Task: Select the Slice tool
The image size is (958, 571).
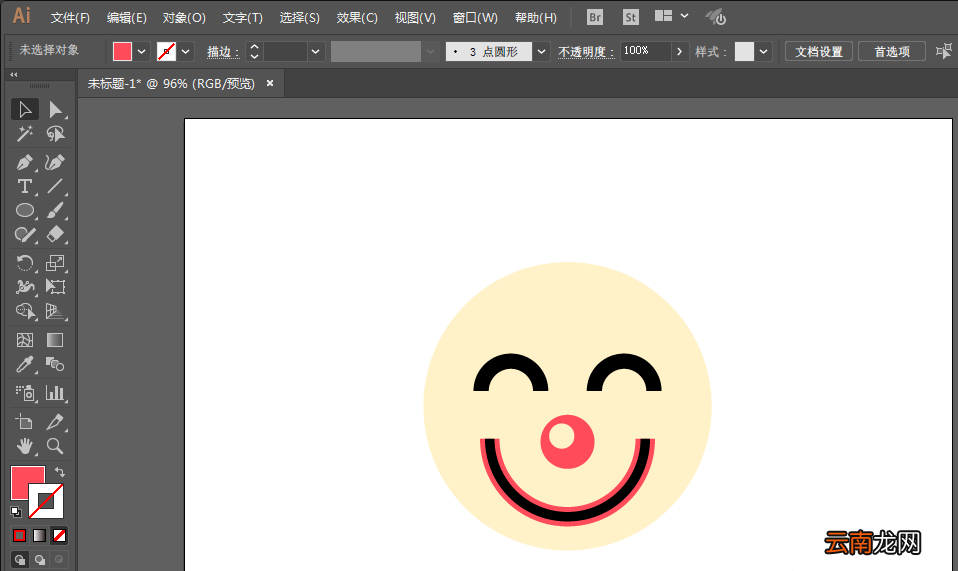Action: 55,422
